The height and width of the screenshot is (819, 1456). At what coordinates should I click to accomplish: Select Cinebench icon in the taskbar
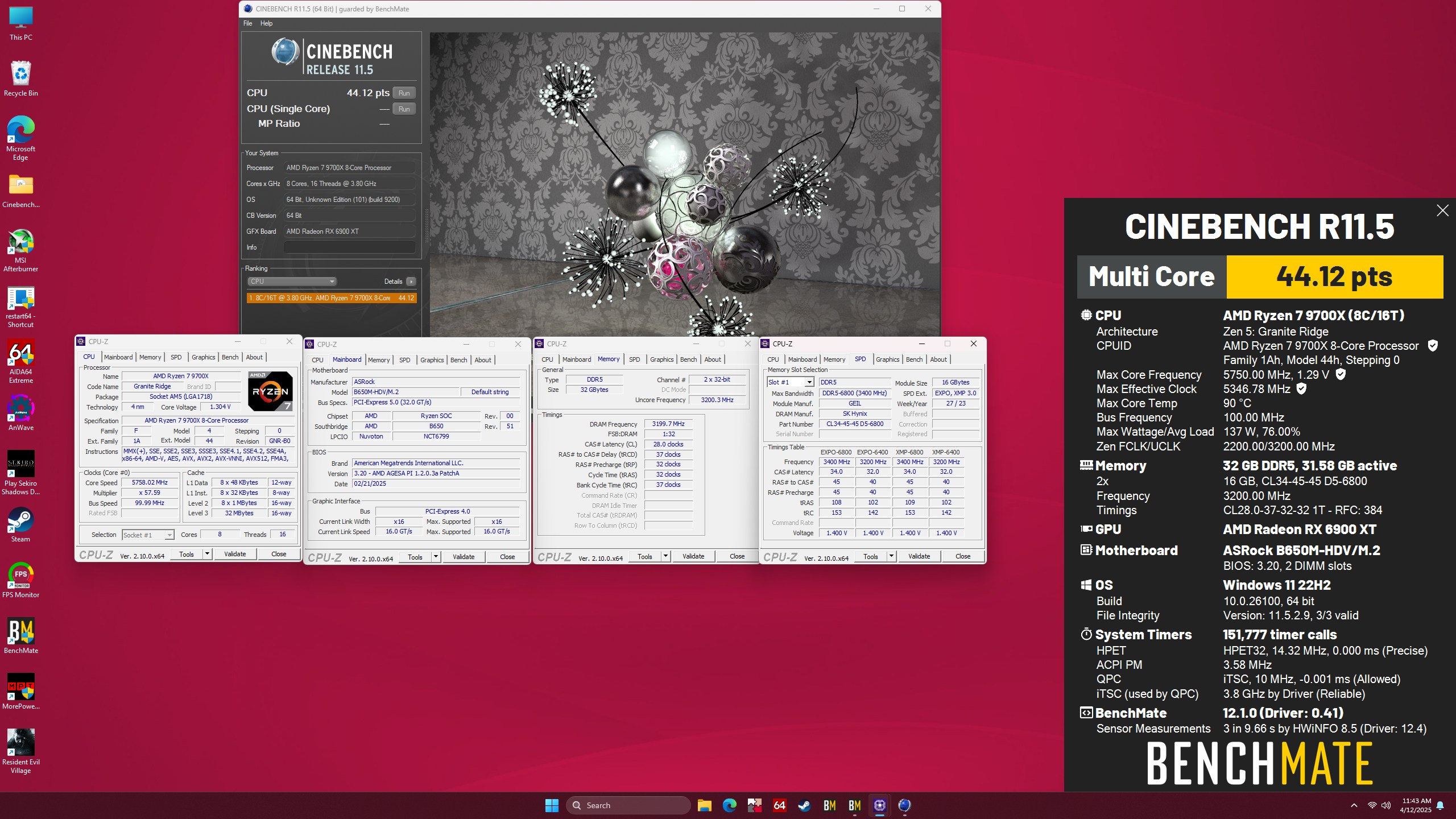click(x=904, y=805)
